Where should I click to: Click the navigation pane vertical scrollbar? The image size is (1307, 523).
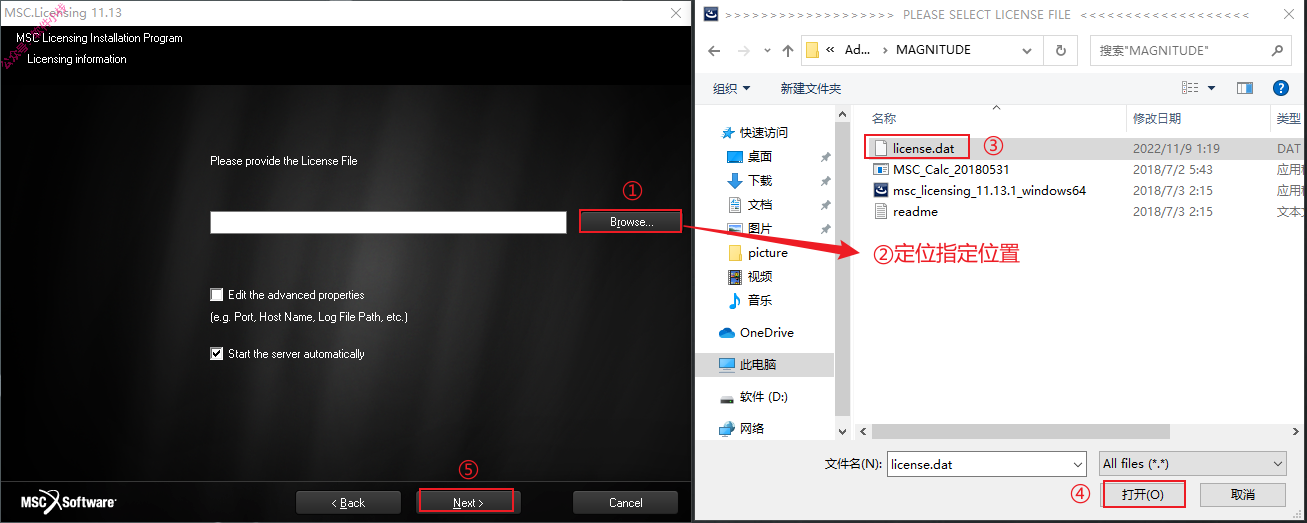(842, 270)
